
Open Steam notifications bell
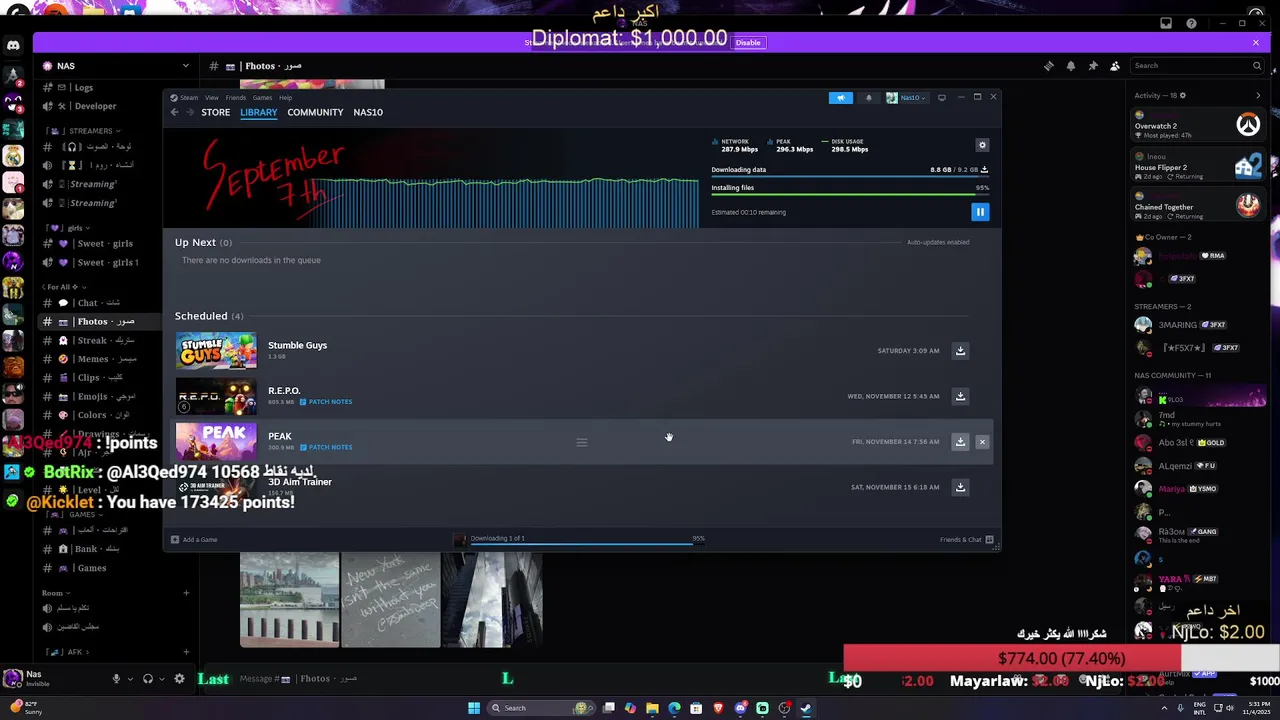pos(868,98)
